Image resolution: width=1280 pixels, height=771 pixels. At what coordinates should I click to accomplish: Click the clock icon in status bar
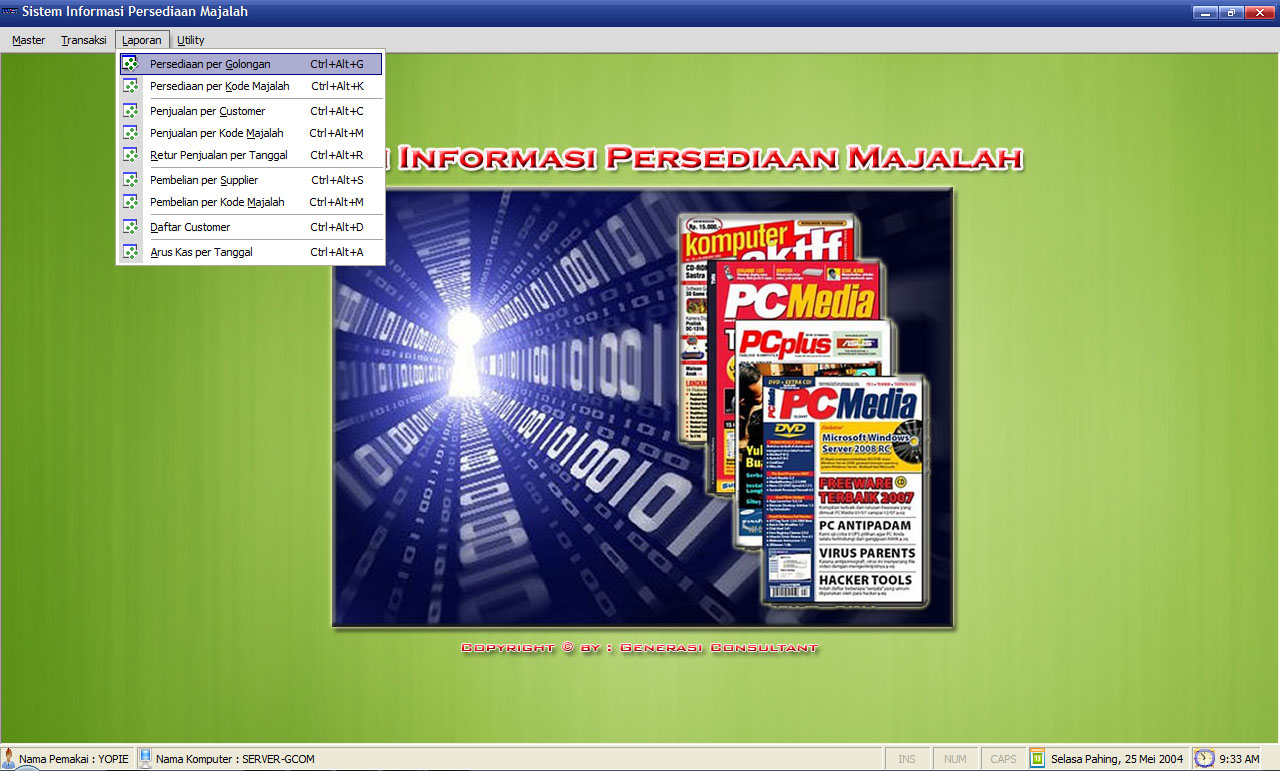coord(1204,758)
